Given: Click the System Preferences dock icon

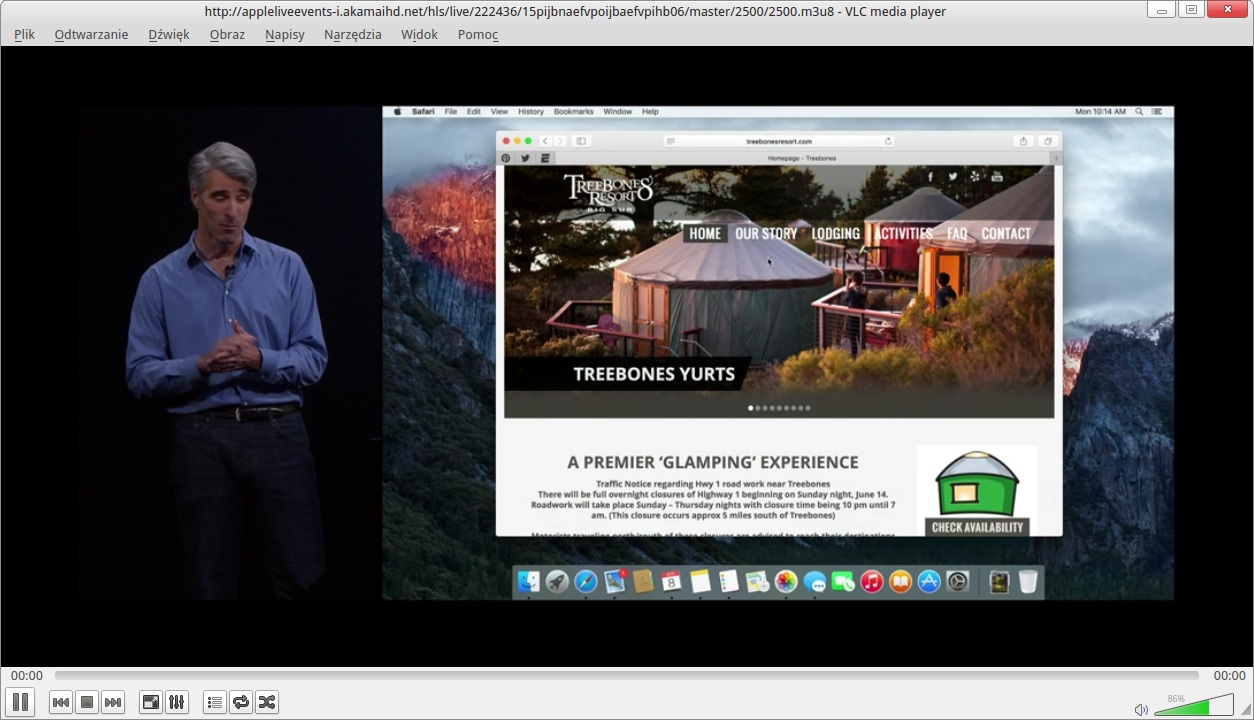Looking at the screenshot, I should click(958, 581).
